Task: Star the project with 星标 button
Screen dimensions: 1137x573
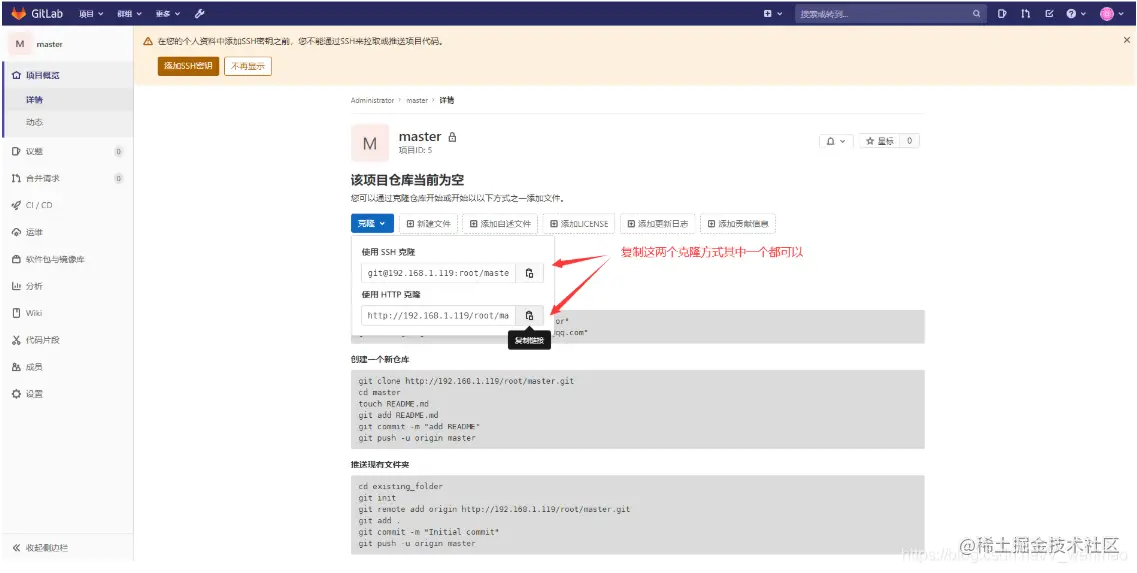Action: point(880,141)
